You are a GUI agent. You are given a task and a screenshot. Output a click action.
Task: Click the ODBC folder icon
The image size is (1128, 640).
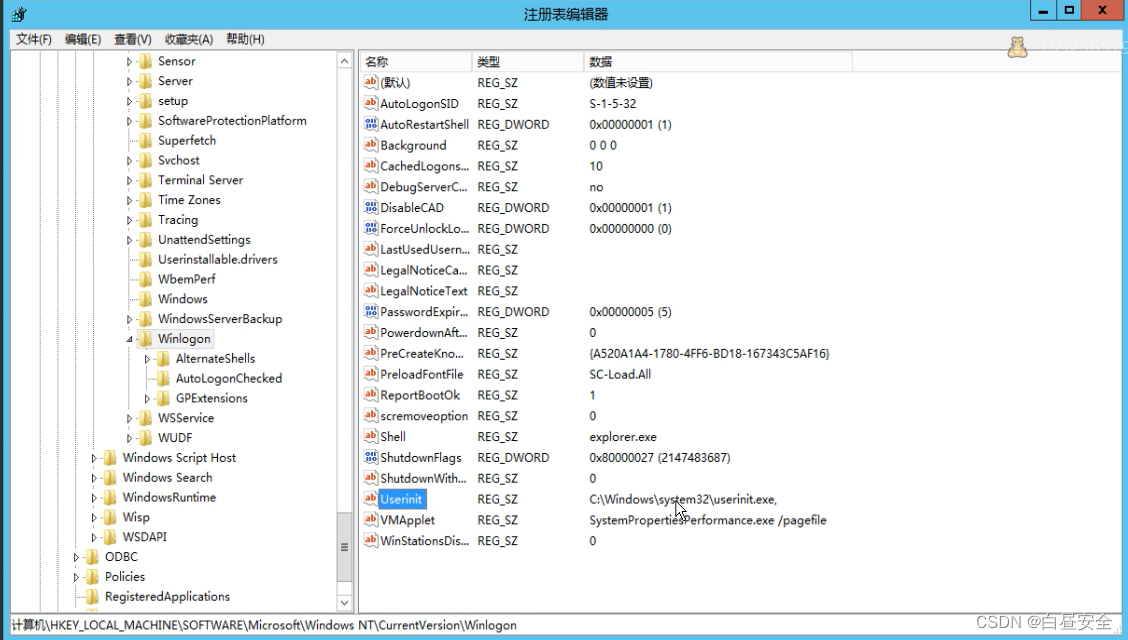click(x=92, y=557)
